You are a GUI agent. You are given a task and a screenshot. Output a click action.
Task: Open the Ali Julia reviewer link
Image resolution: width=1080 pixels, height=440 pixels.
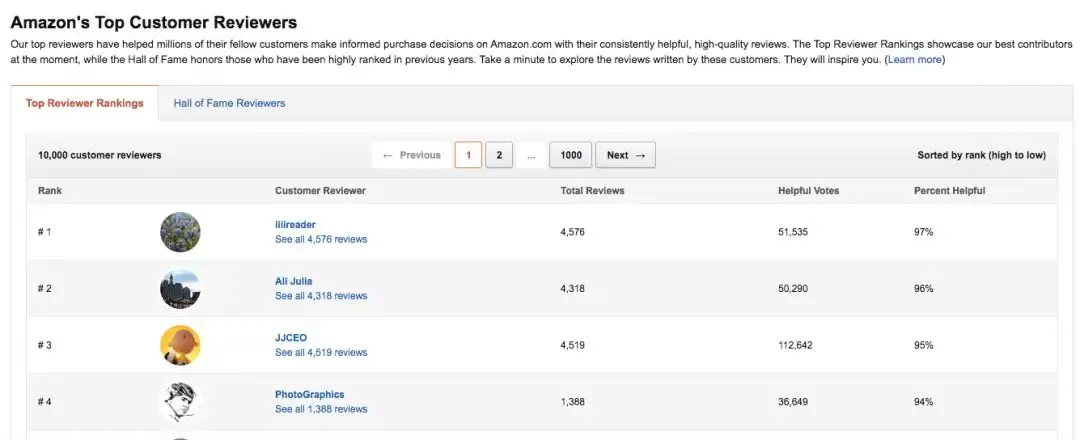[293, 281]
